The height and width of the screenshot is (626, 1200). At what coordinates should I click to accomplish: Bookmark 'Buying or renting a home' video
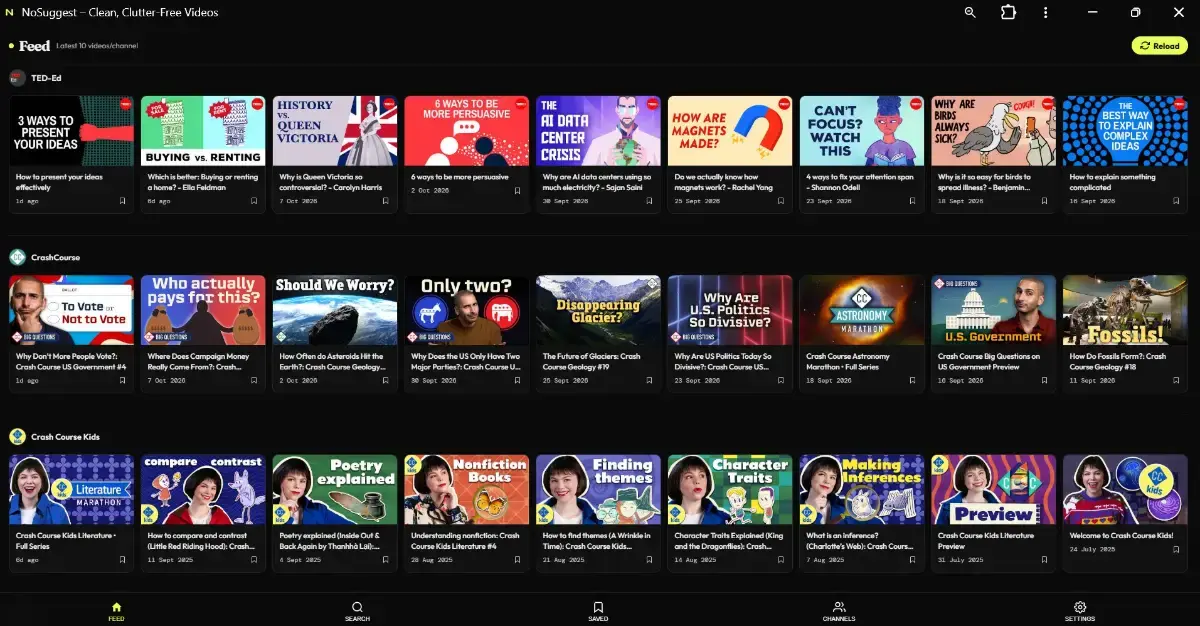click(x=255, y=201)
